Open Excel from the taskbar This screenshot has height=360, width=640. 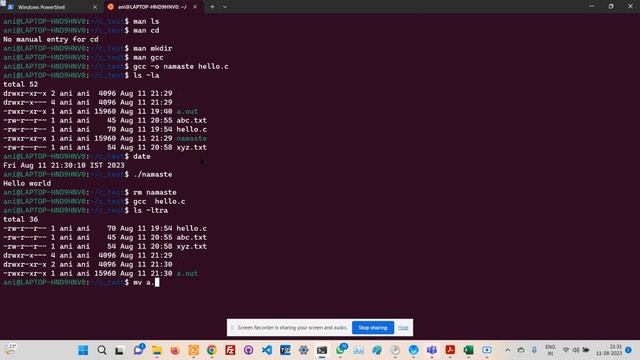pyautogui.click(x=469, y=350)
